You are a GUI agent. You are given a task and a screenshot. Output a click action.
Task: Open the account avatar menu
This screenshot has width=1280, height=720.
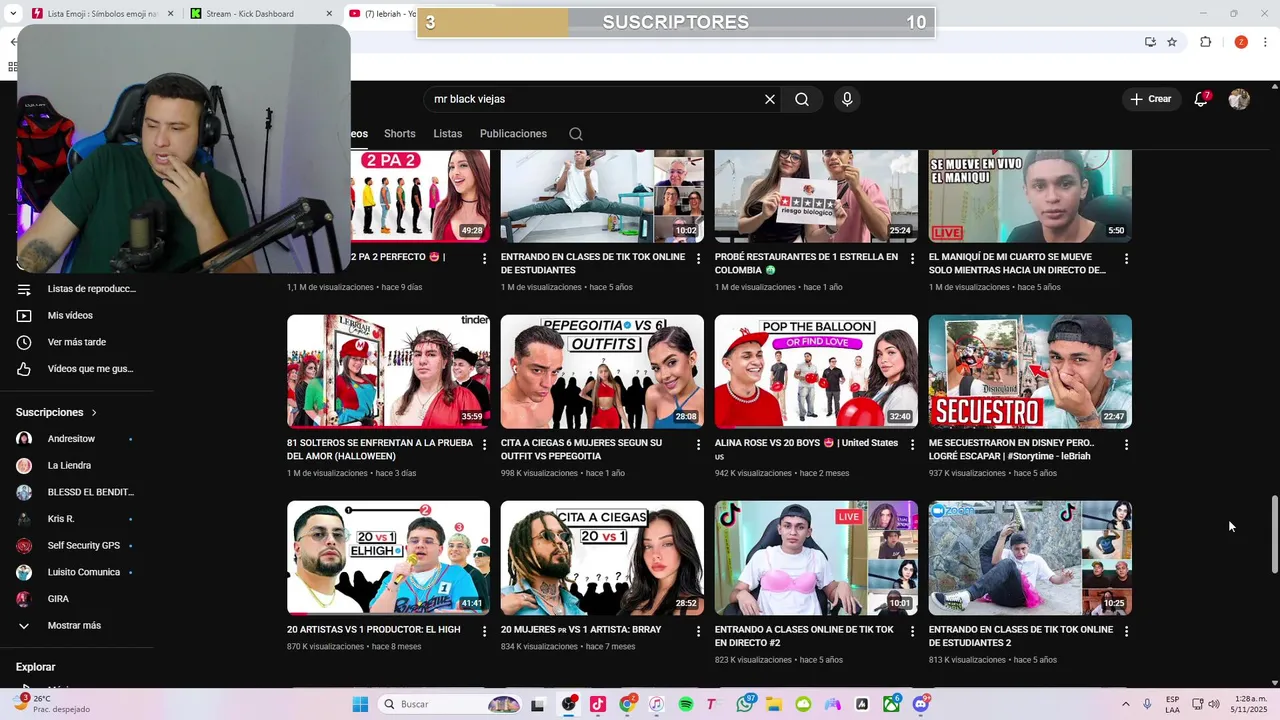[1239, 99]
